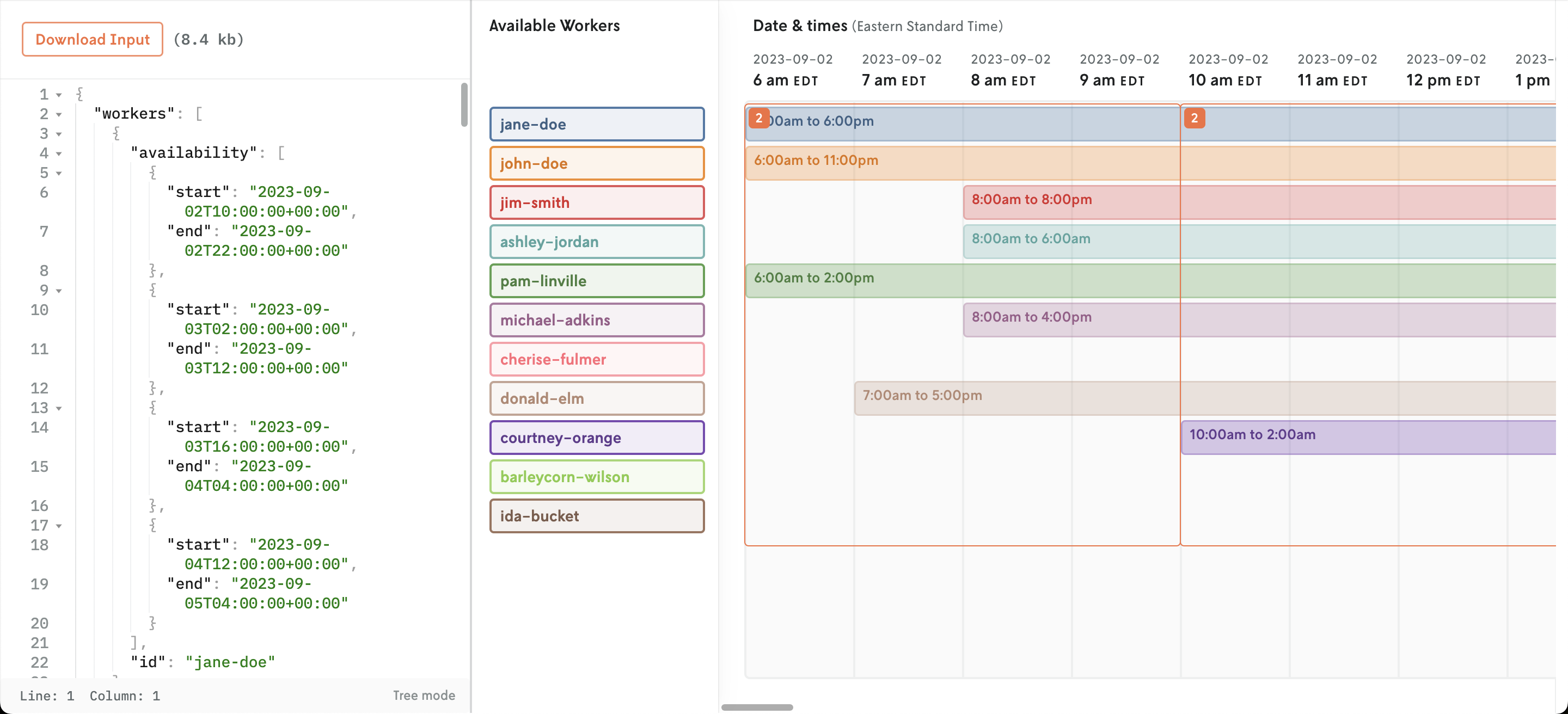Image resolution: width=1568 pixels, height=714 pixels.
Task: Click the Download Input button
Action: 93,40
